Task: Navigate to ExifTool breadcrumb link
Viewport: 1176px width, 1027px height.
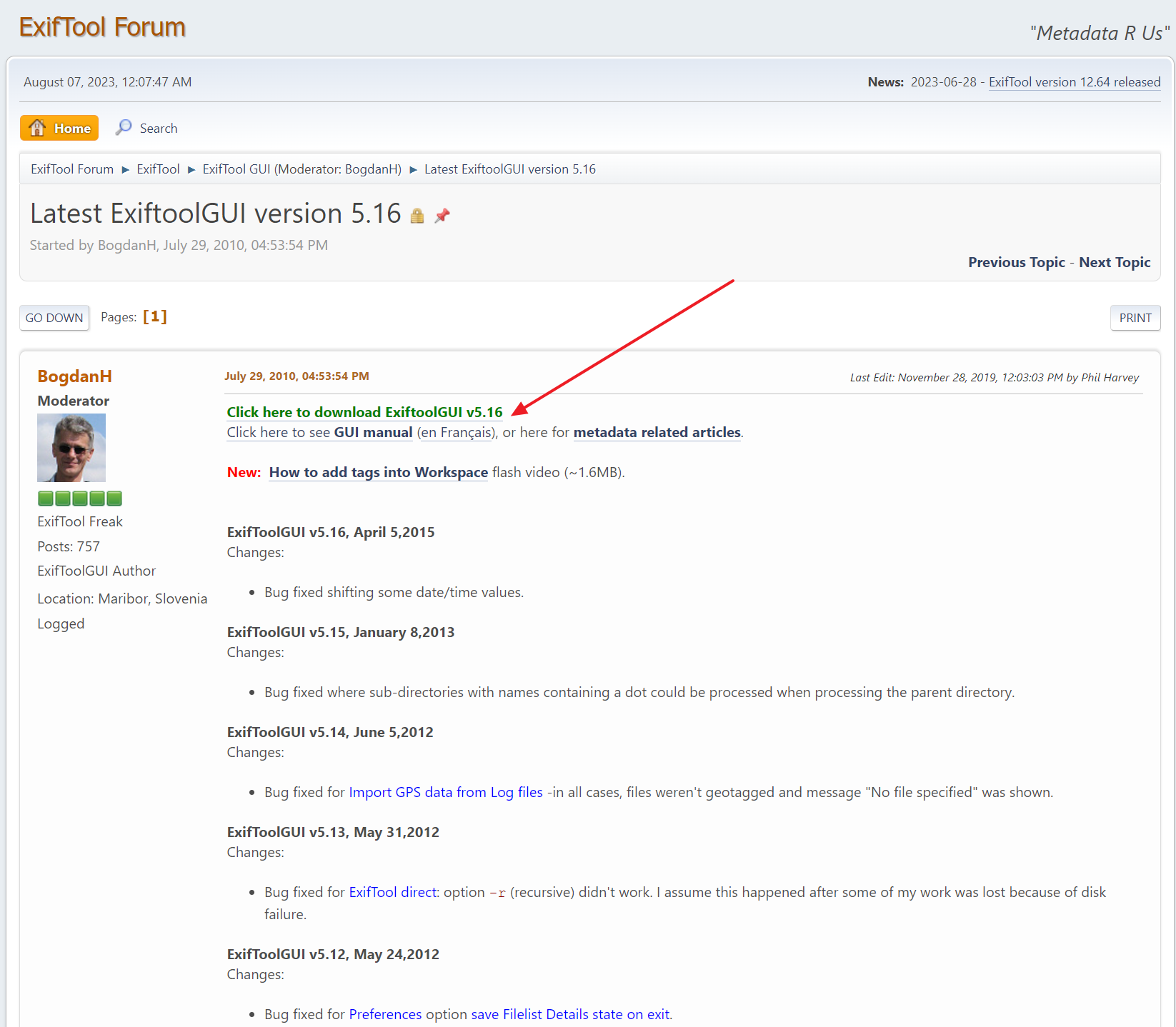Action: pos(158,169)
